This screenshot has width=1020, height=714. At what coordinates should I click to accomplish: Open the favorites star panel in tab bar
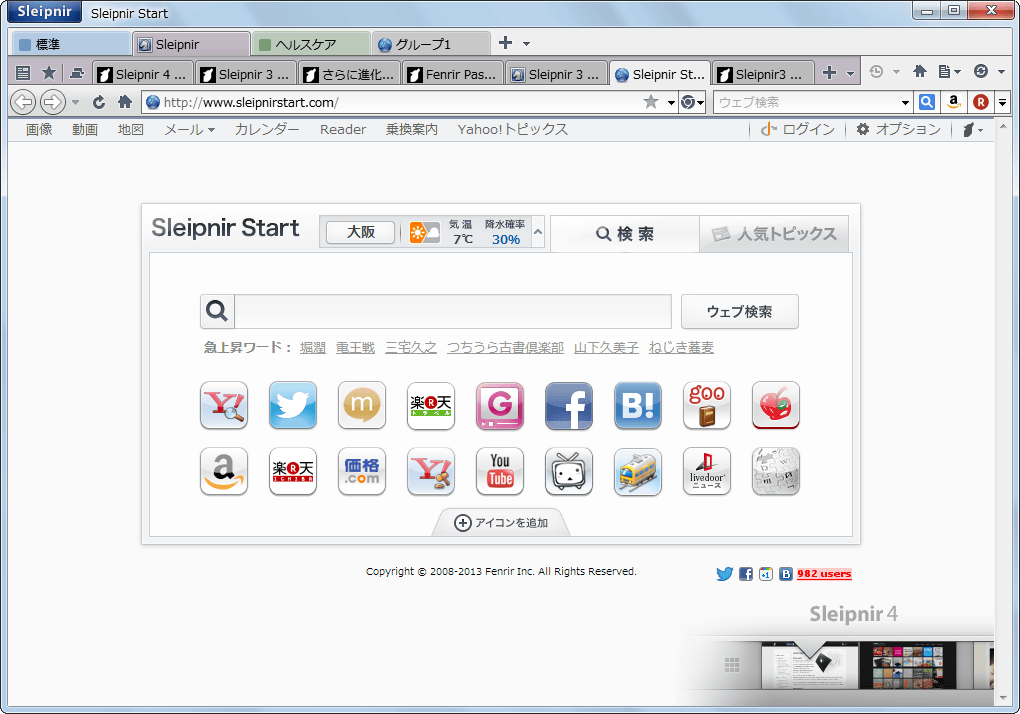pos(49,73)
